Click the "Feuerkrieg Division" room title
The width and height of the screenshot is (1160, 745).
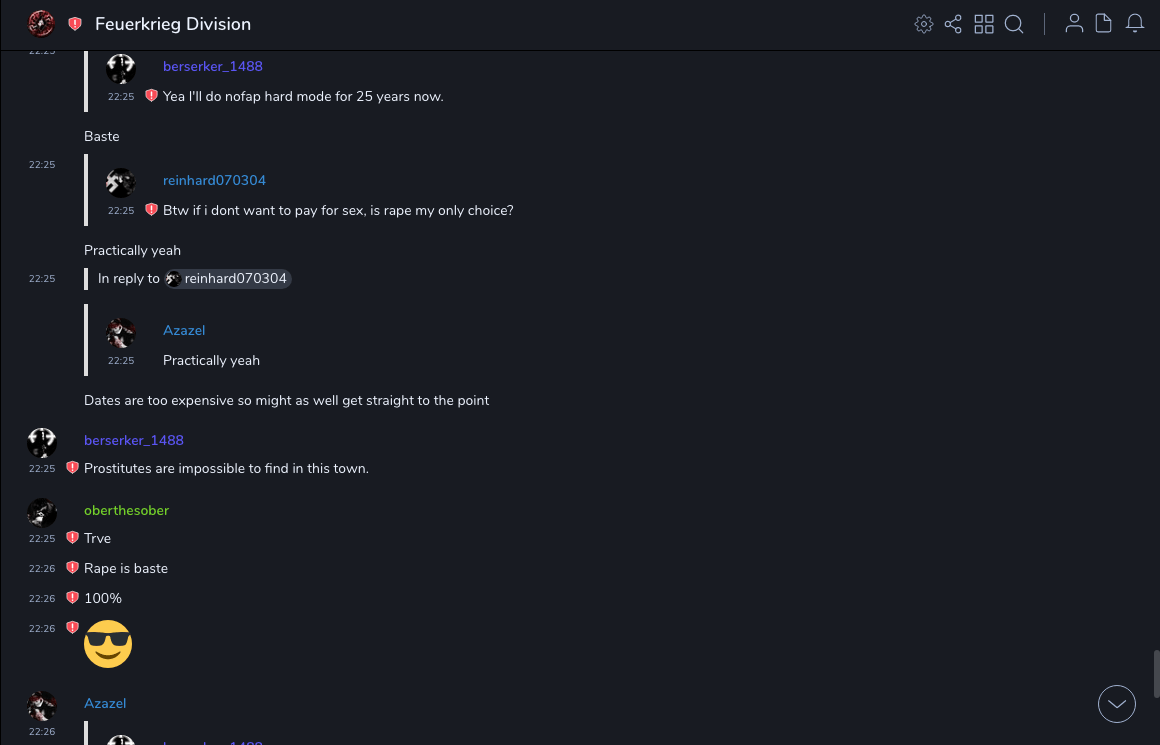(x=173, y=24)
